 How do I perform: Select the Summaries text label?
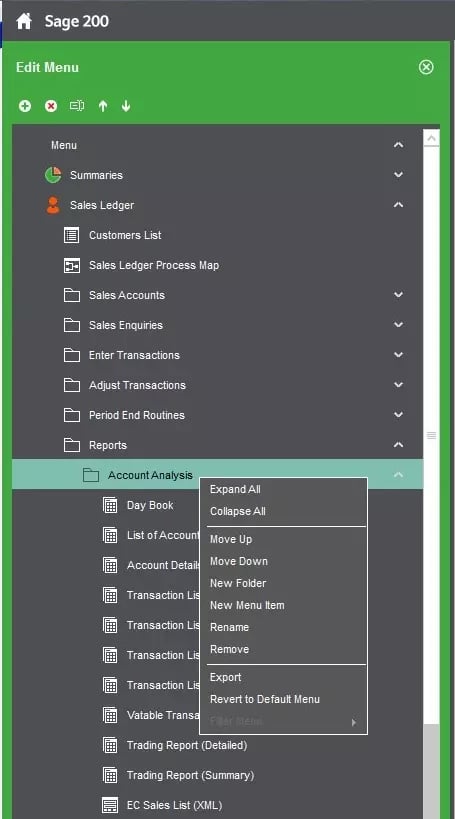[x=96, y=175]
